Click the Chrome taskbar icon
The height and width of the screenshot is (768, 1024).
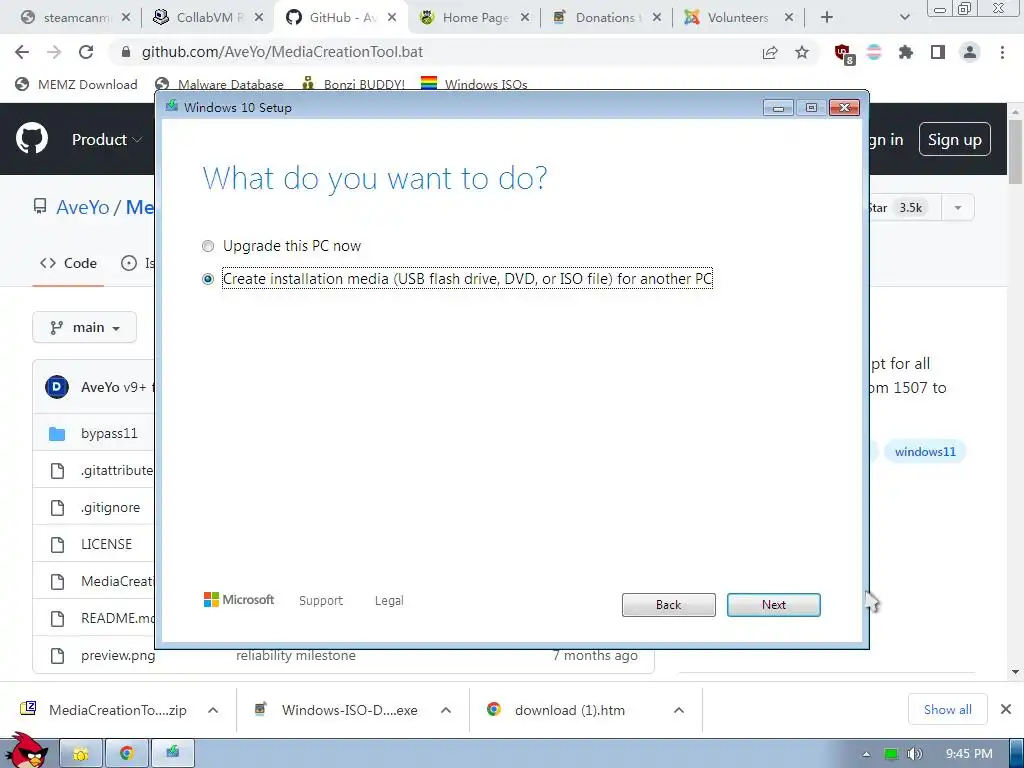127,754
